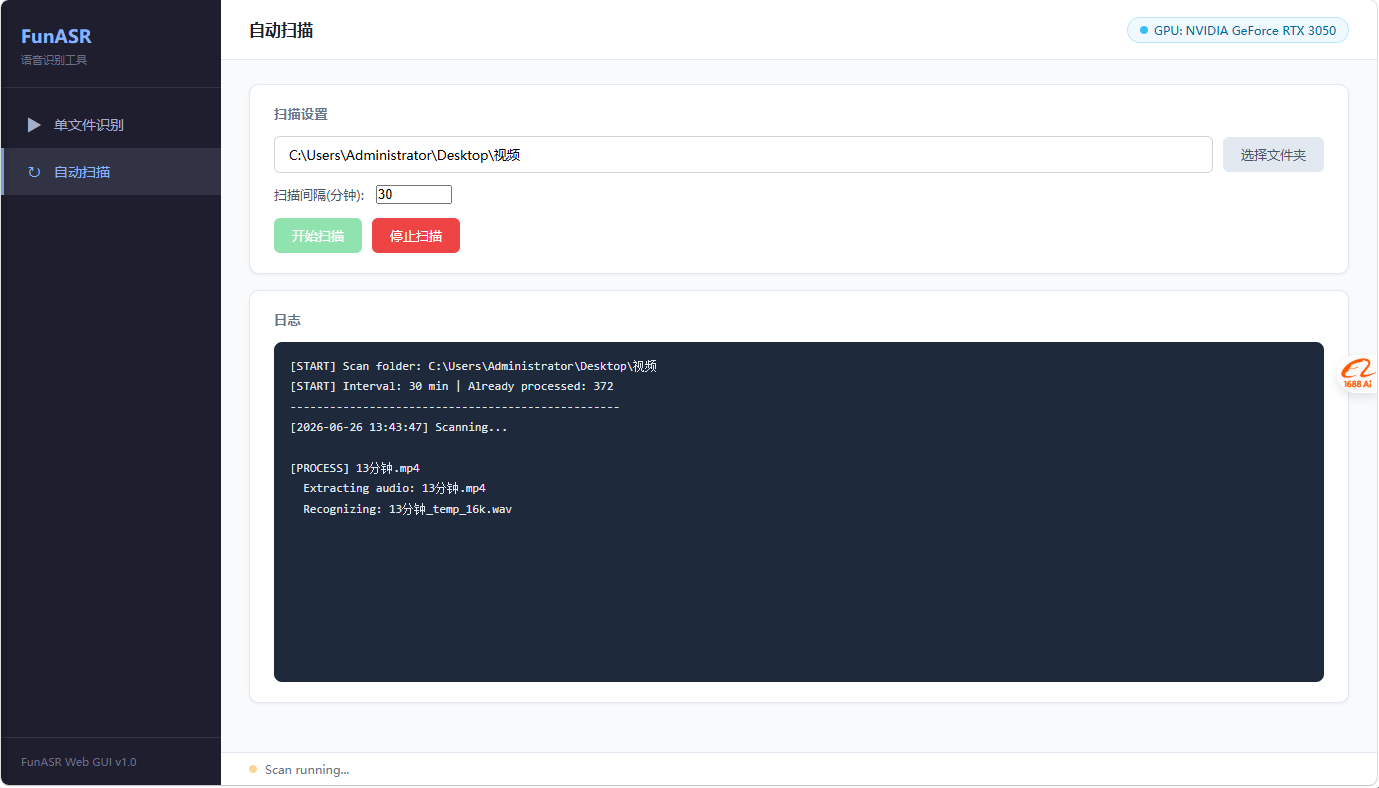Focus the 扫描间隔 minutes input box
1379x788 pixels.
[414, 195]
